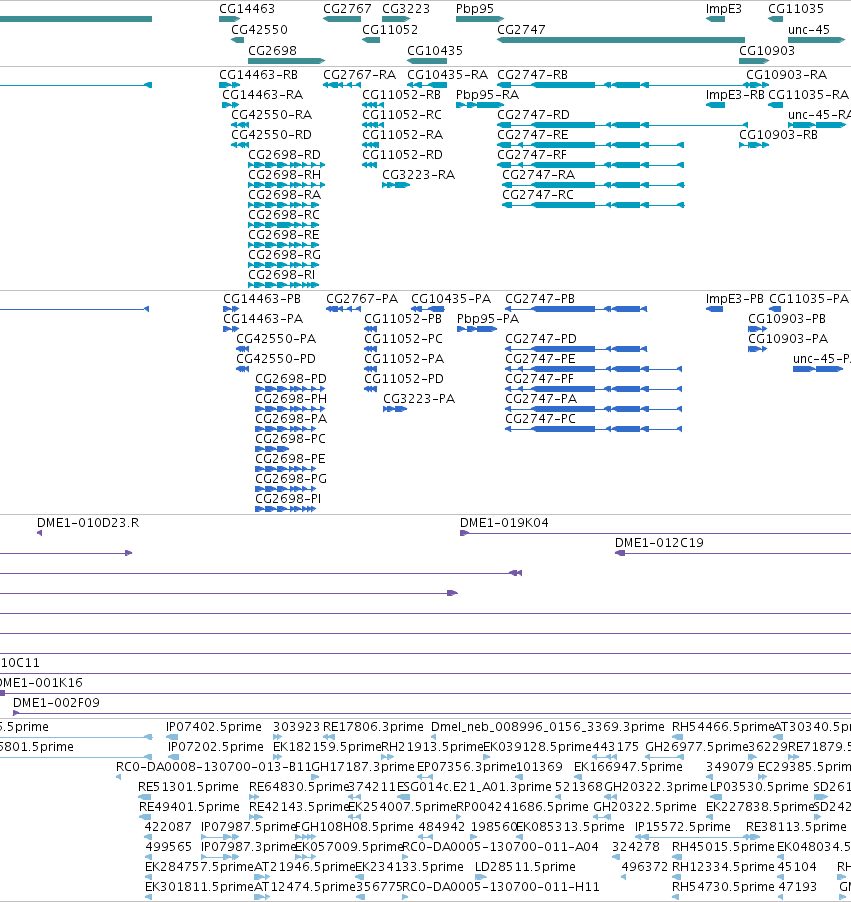The width and height of the screenshot is (851, 902).
Task: Select the ImpE3 gene name in gene track
Action: (x=723, y=9)
